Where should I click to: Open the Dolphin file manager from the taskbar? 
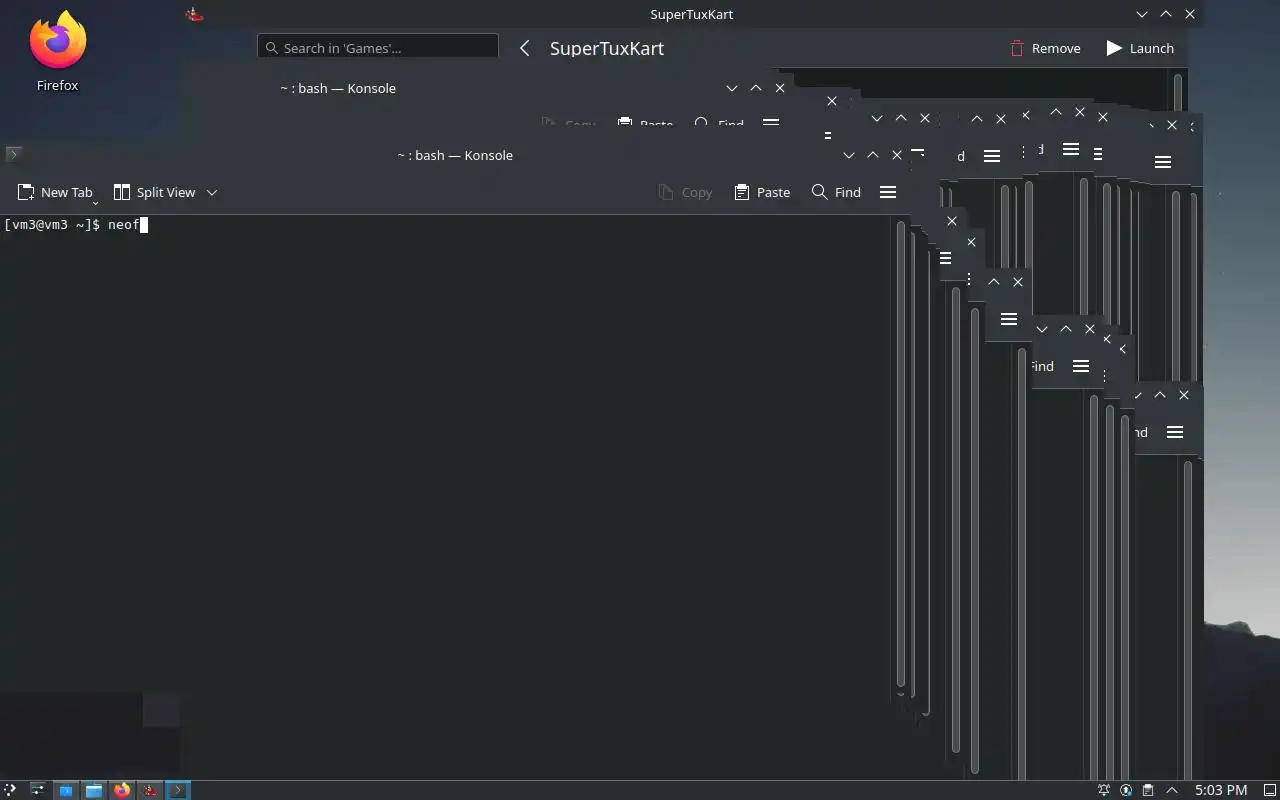94,790
